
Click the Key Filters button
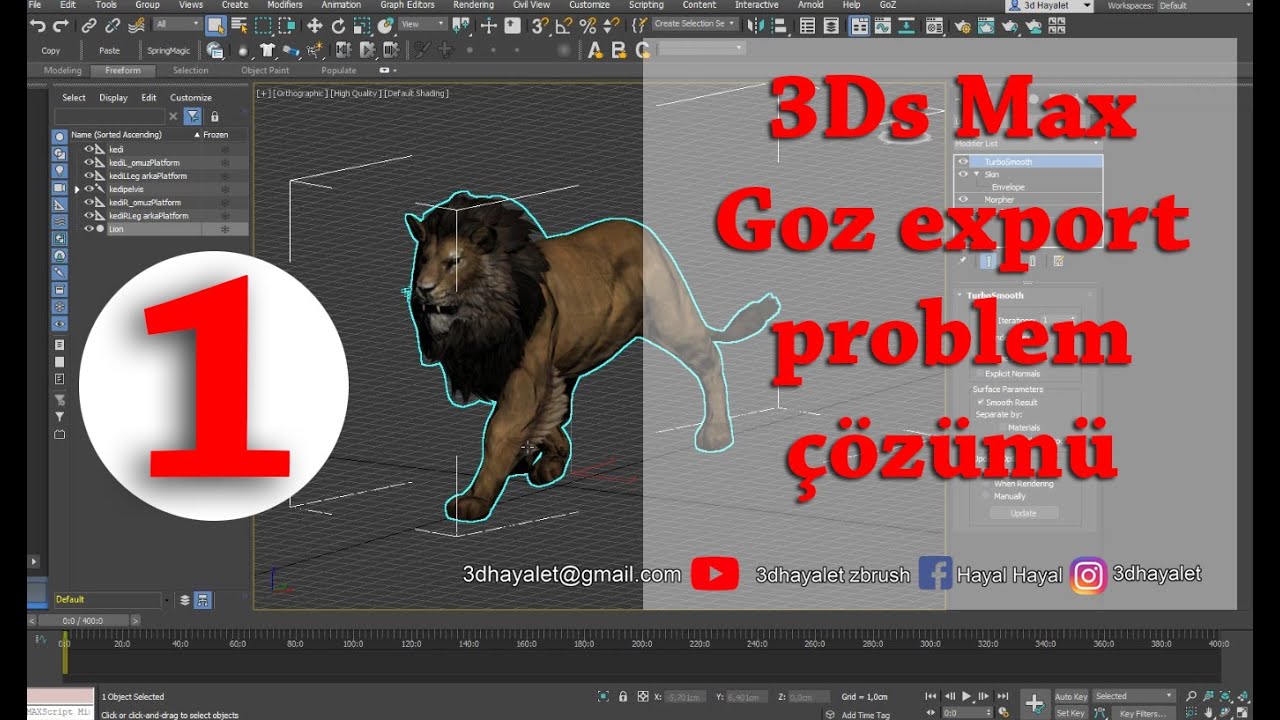[x=1142, y=713]
